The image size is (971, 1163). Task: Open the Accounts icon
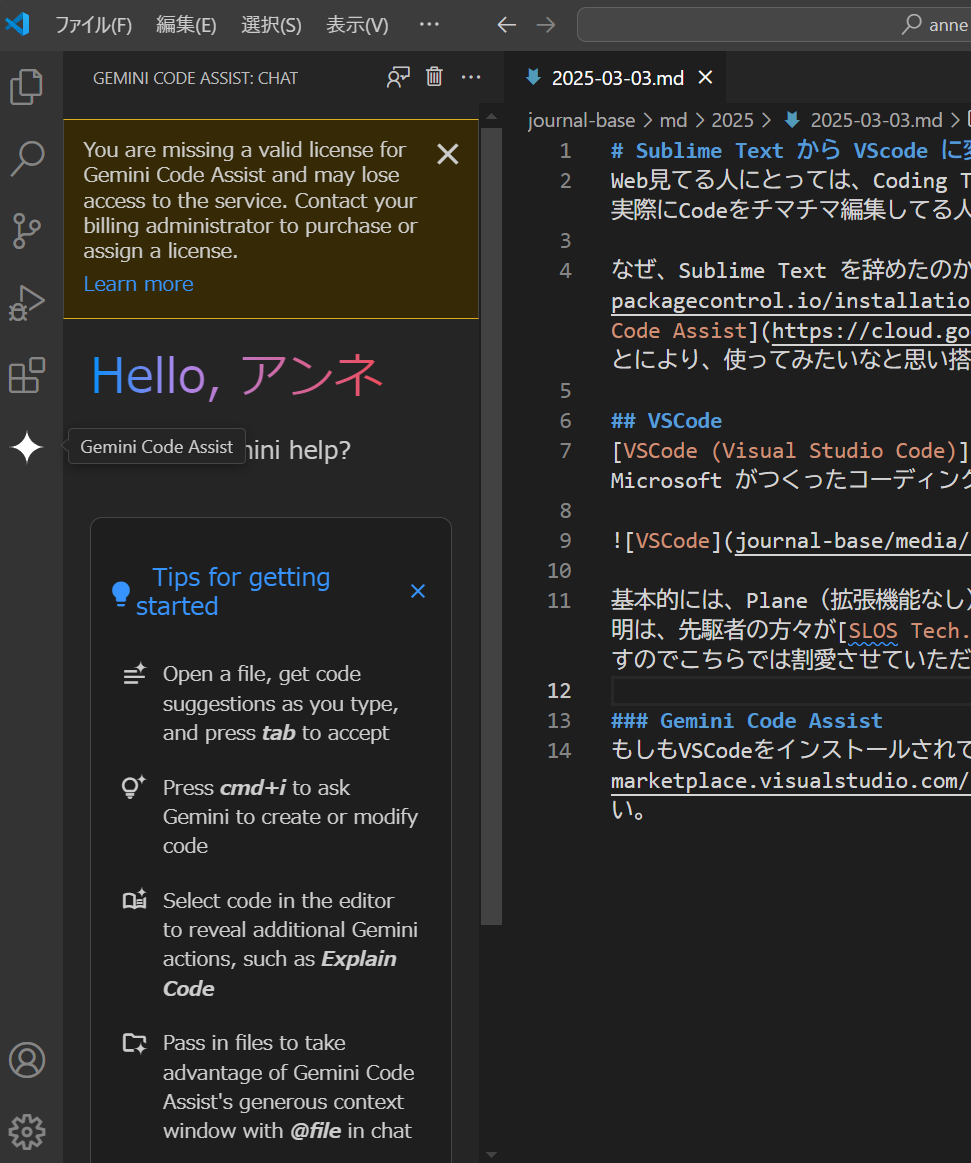(26, 1060)
